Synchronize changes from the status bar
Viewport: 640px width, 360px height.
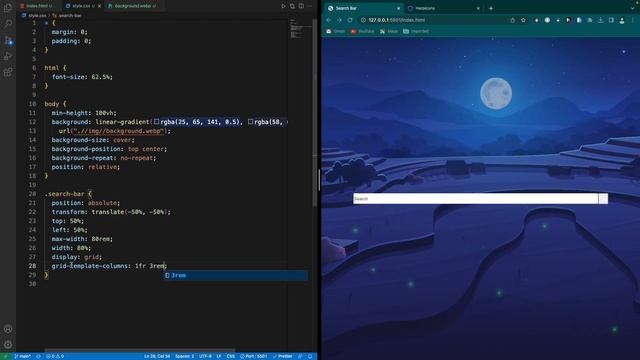coord(38,356)
